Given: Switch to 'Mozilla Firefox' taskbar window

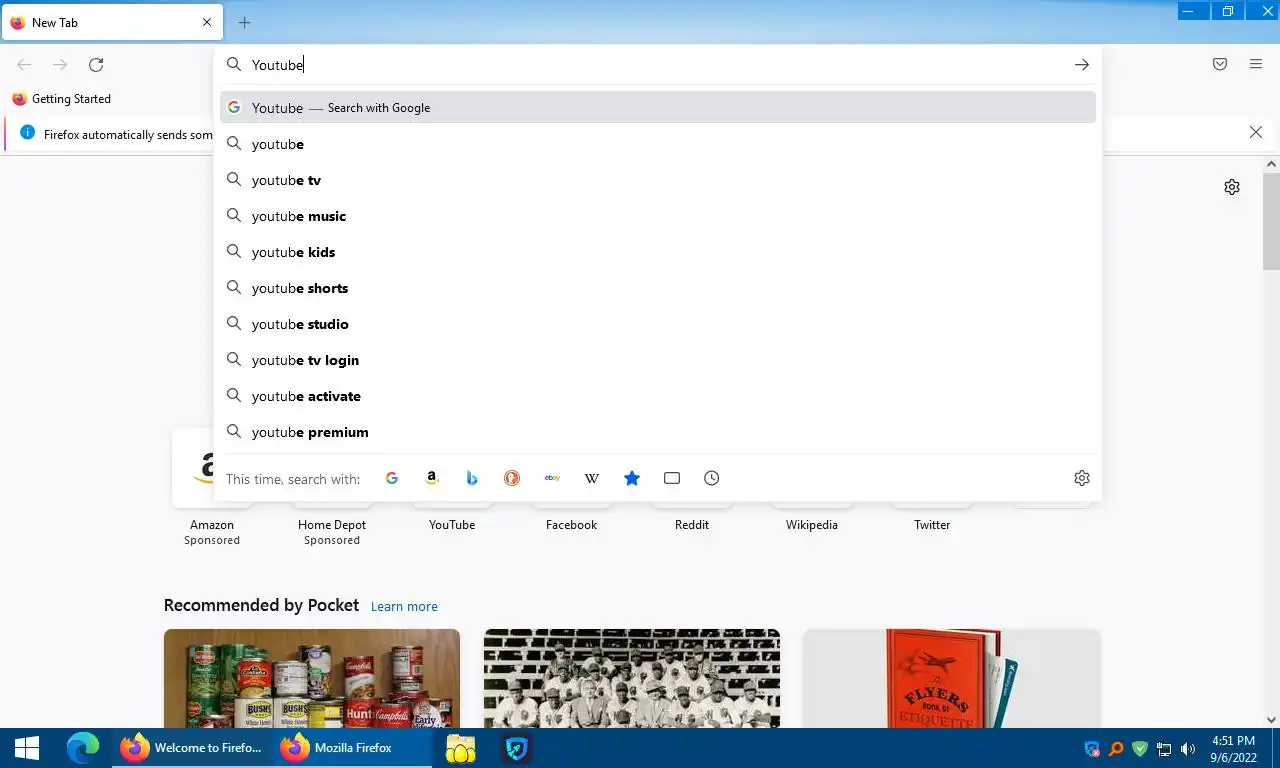Looking at the screenshot, I should 350,748.
